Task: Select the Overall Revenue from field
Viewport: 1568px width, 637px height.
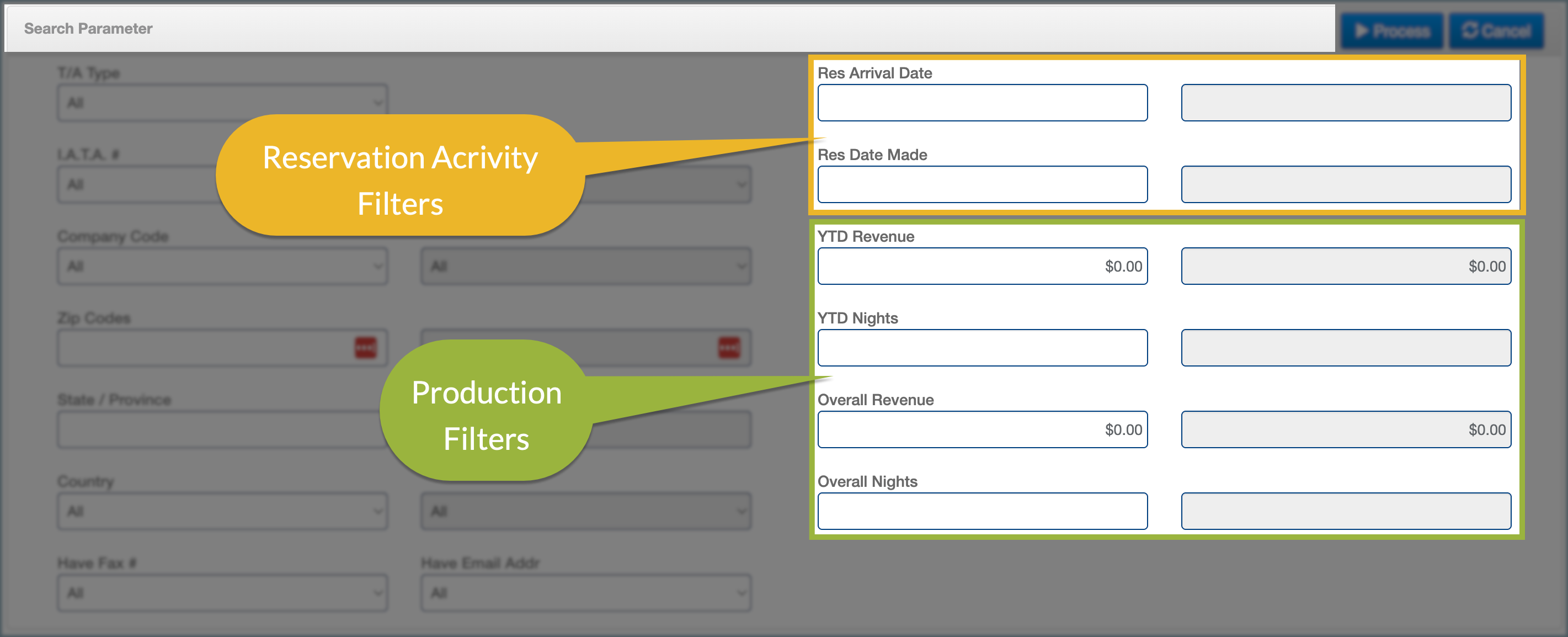Action: pos(982,429)
